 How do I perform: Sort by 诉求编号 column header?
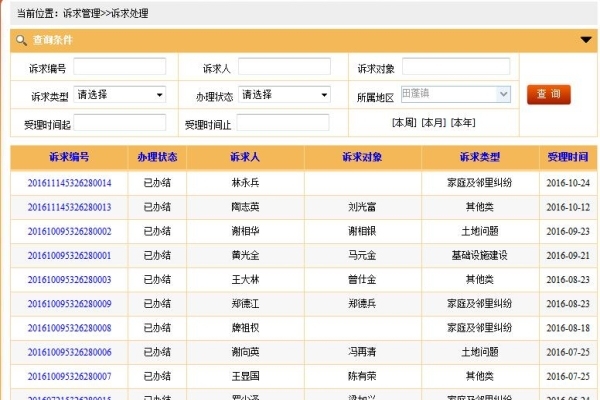[69, 158]
